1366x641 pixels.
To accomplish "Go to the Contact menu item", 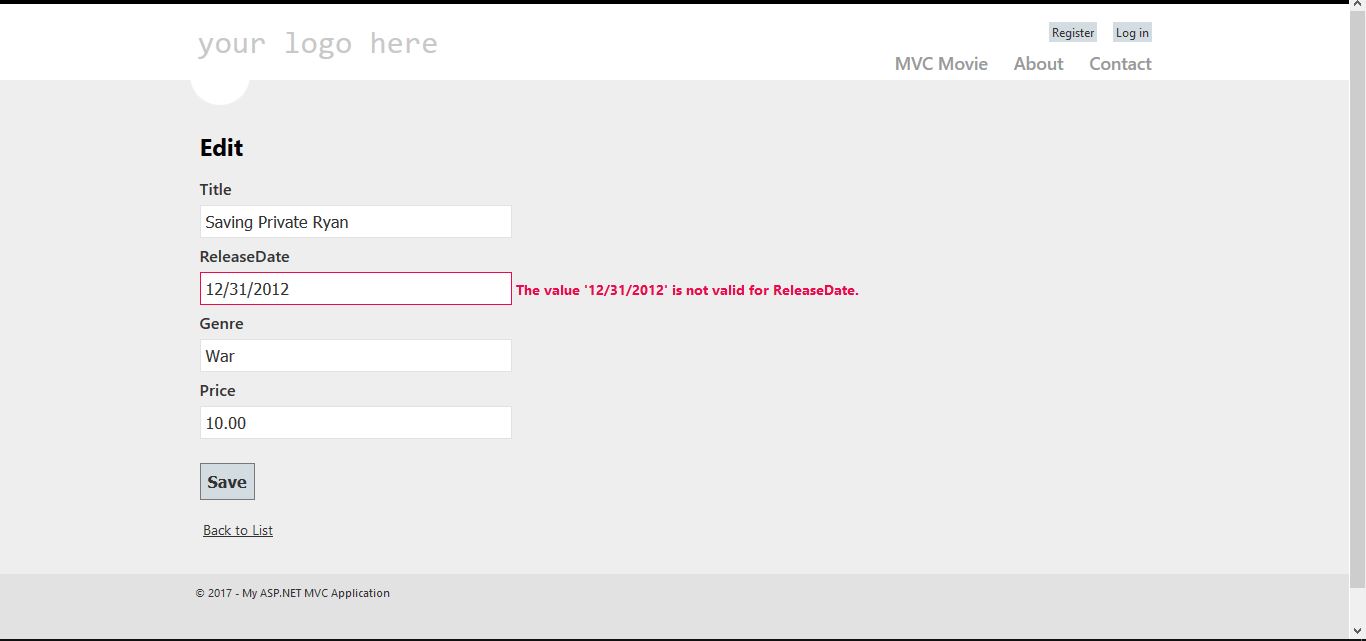I will [x=1120, y=64].
